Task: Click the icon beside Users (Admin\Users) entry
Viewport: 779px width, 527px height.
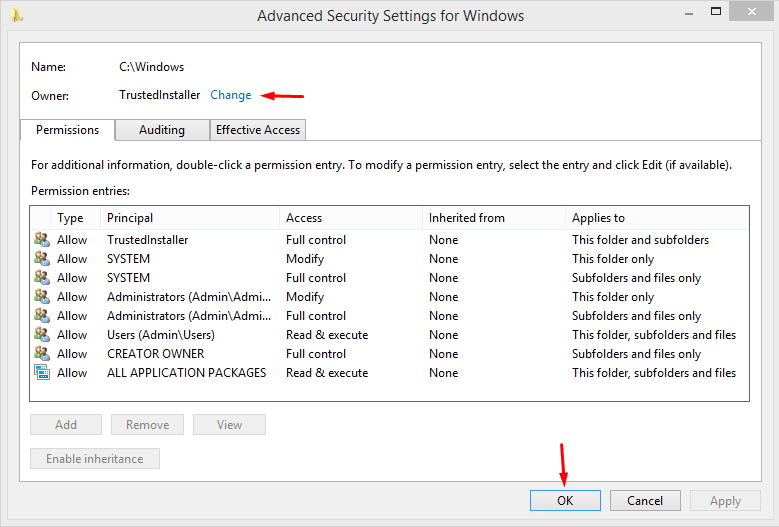Action: coord(42,335)
